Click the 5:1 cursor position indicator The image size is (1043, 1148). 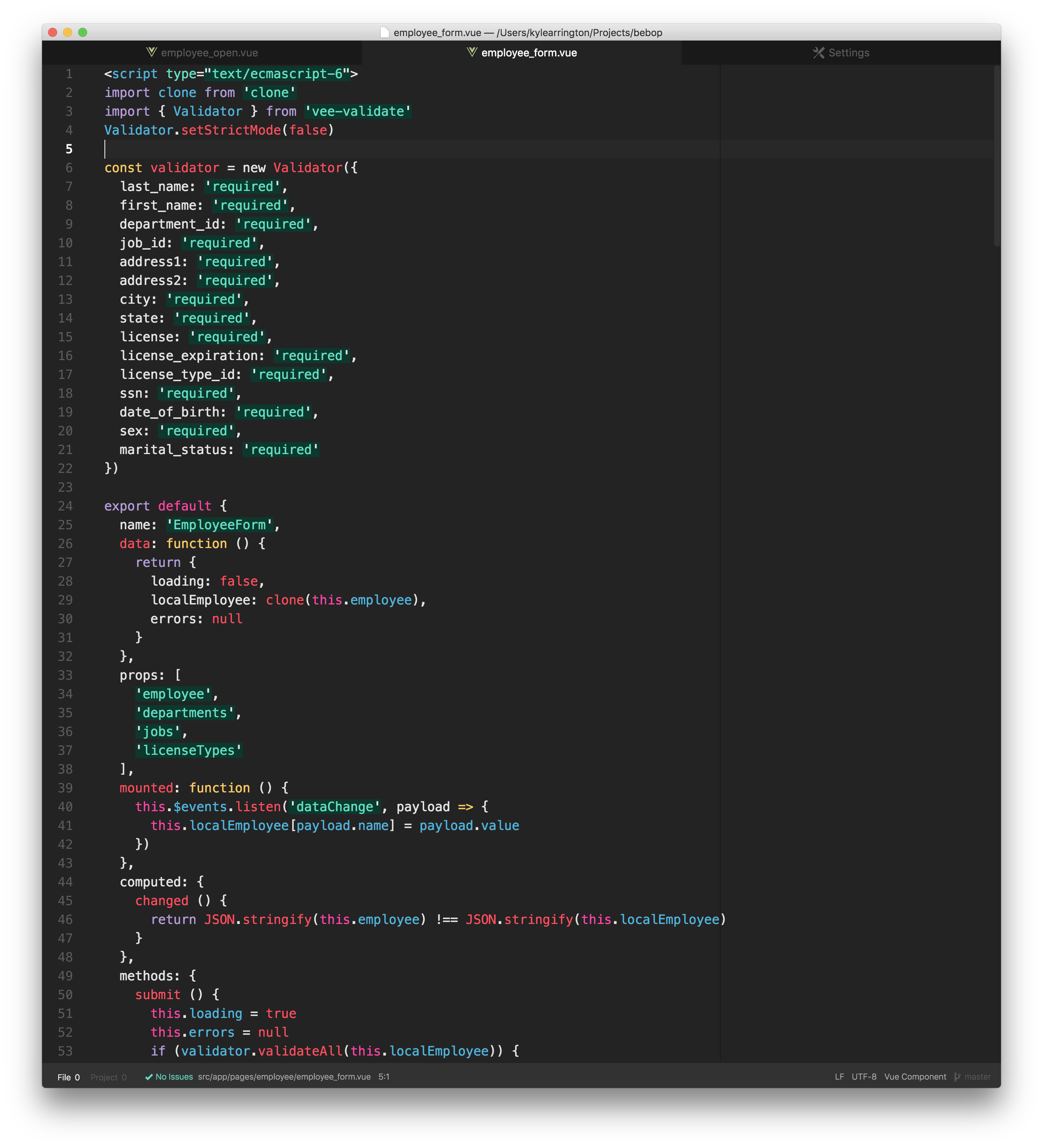point(384,1077)
